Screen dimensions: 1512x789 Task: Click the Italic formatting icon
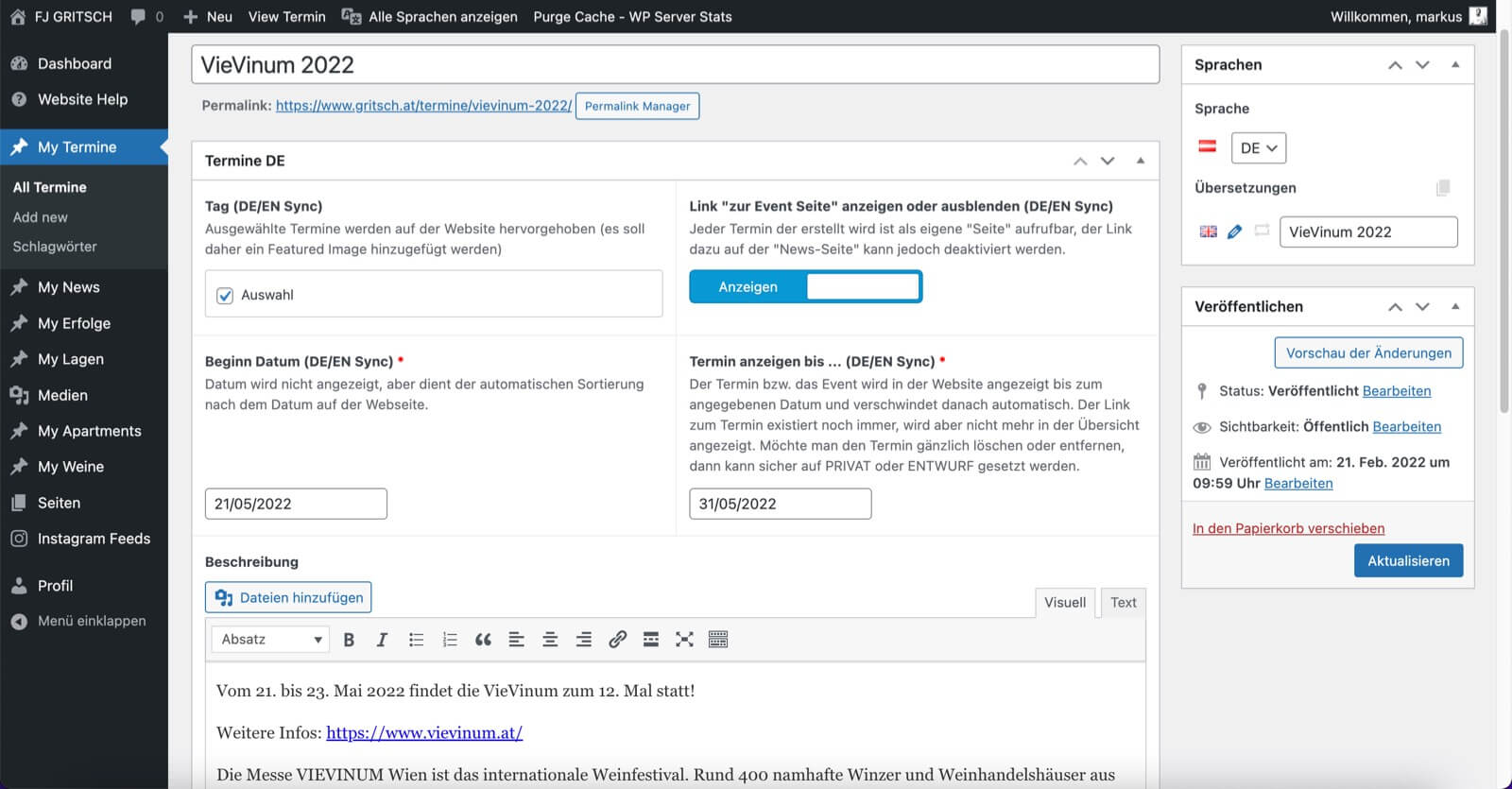click(x=382, y=640)
